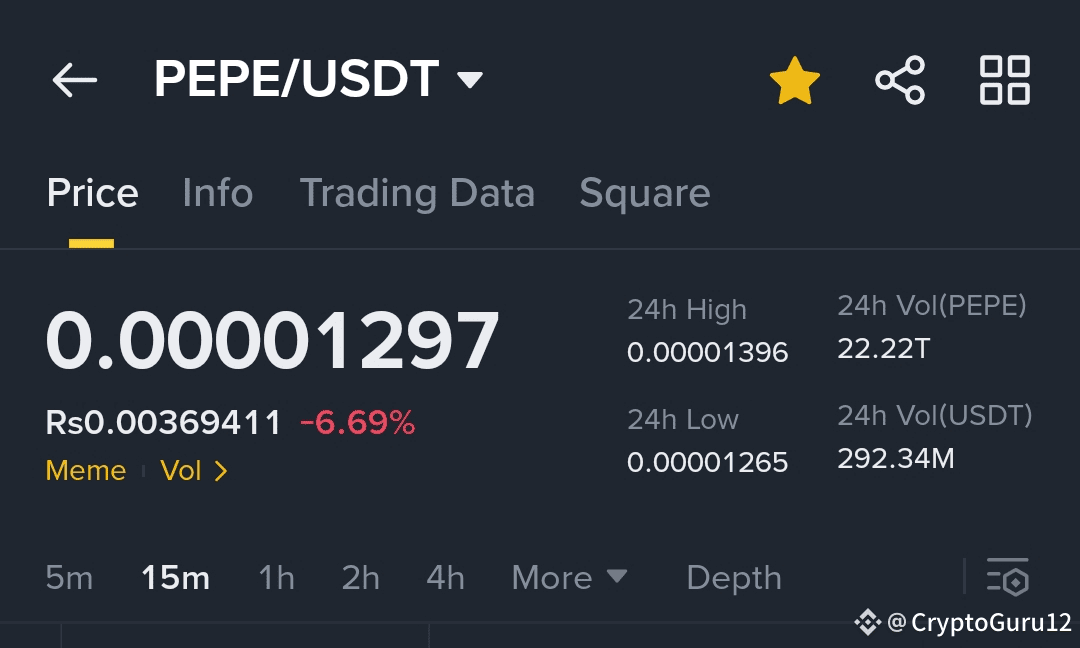
Task: Choose the 2h timeframe
Action: coord(360,577)
